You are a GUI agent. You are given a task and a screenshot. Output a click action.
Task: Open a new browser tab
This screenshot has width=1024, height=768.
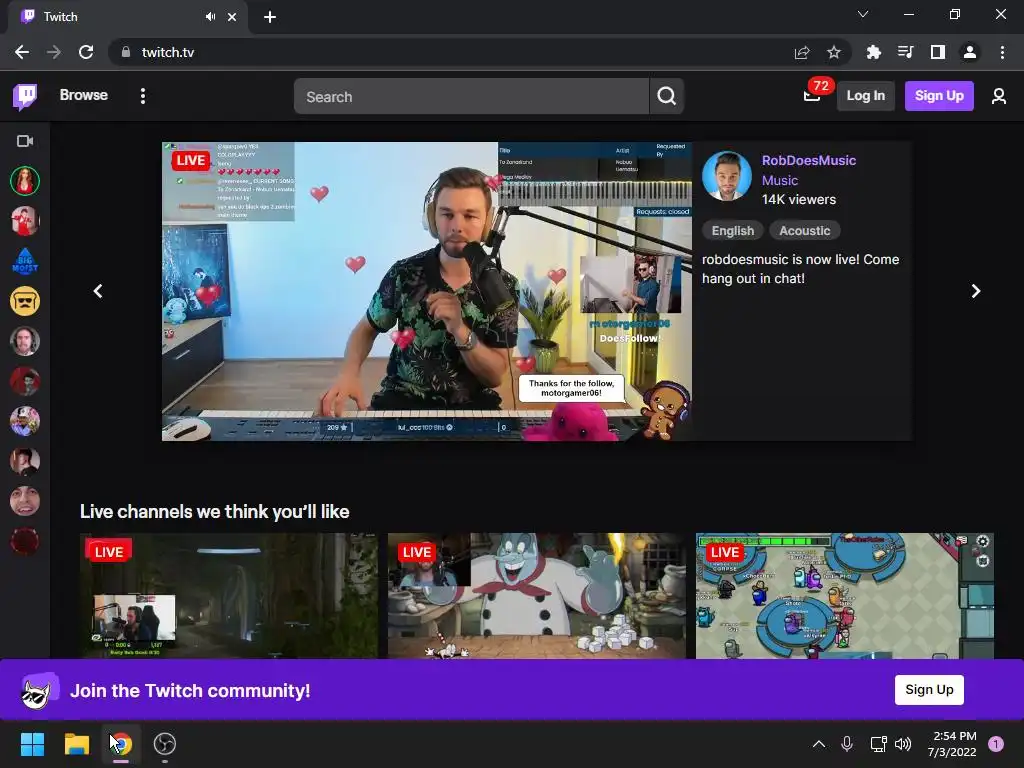[x=270, y=17]
